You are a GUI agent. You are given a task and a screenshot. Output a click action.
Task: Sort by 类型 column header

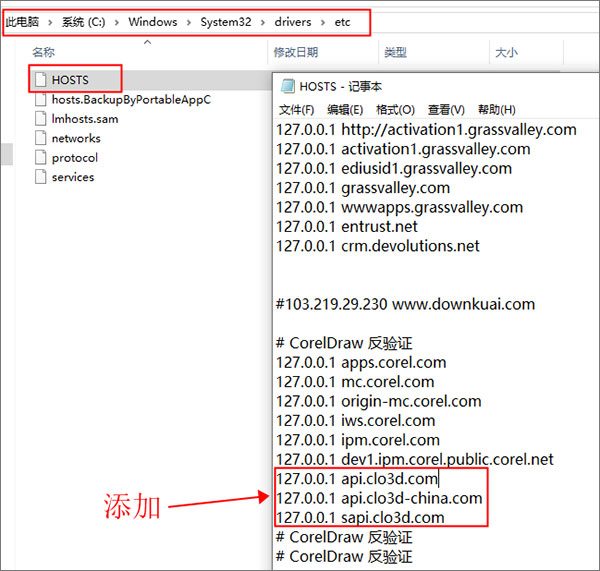click(x=395, y=52)
